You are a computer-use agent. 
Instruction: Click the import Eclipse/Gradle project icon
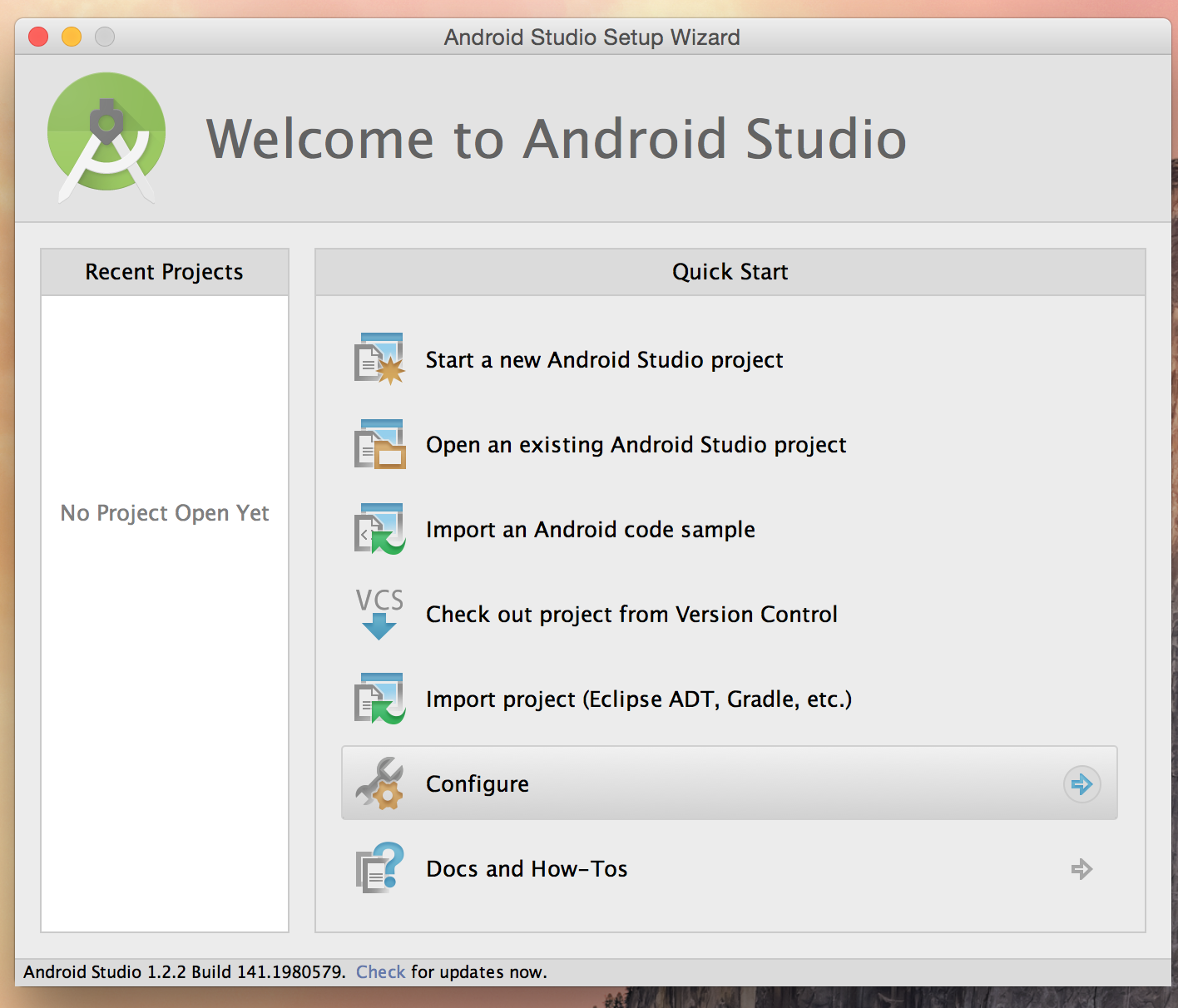(379, 699)
